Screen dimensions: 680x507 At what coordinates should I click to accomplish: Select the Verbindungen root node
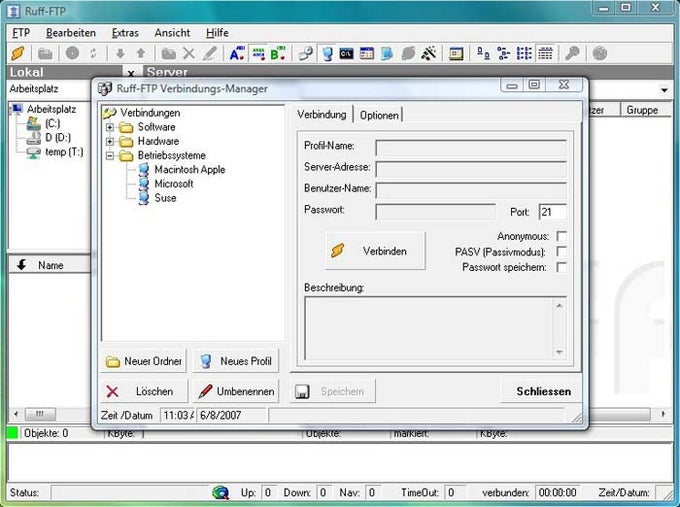point(150,113)
